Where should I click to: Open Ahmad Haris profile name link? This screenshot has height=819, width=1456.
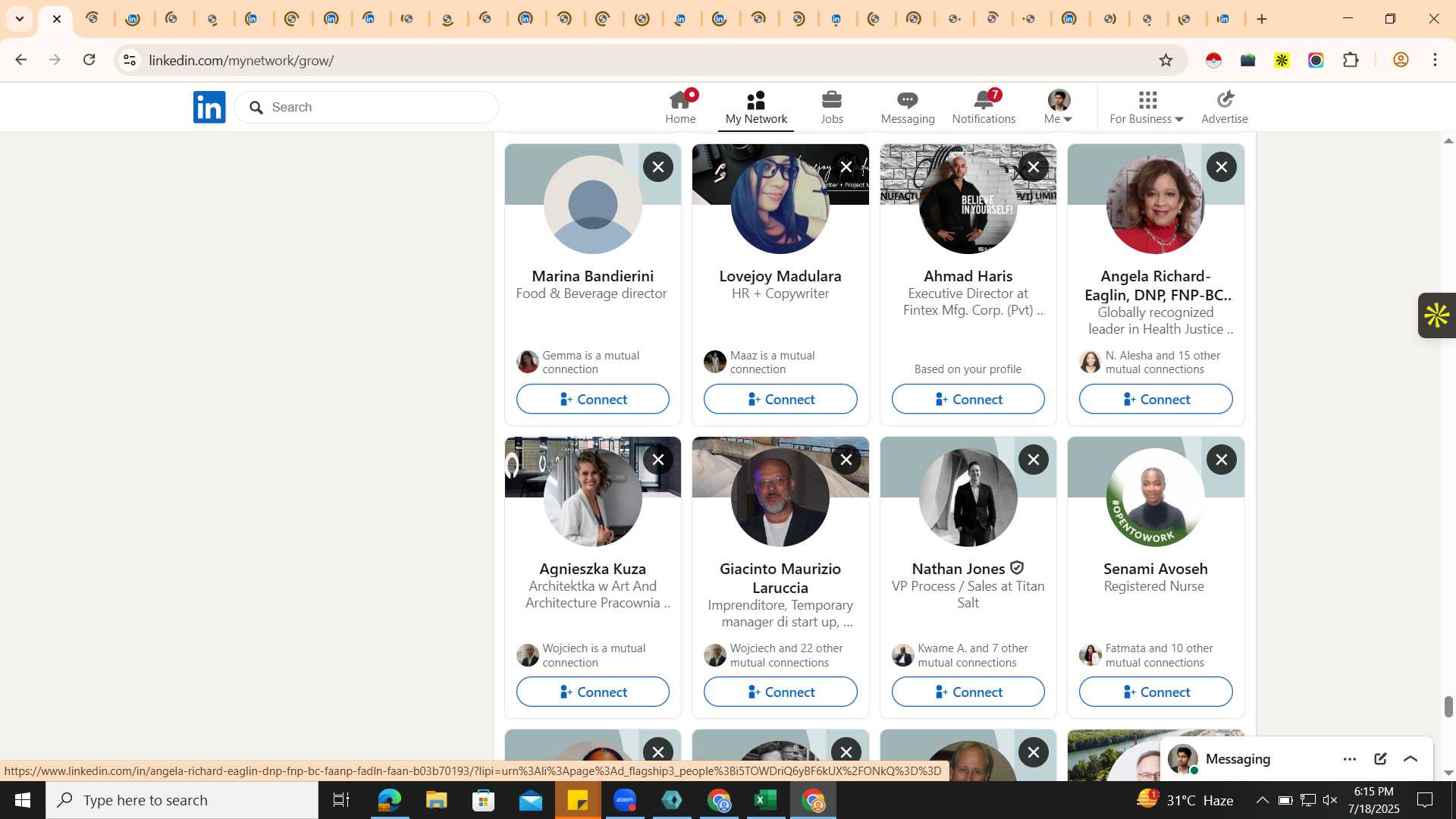(x=968, y=276)
